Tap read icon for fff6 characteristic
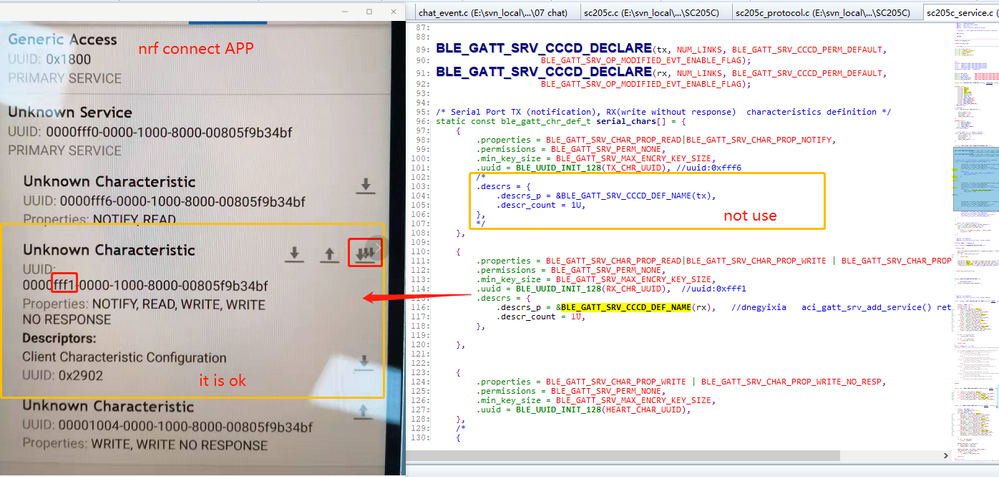999x477 pixels. pos(364,185)
